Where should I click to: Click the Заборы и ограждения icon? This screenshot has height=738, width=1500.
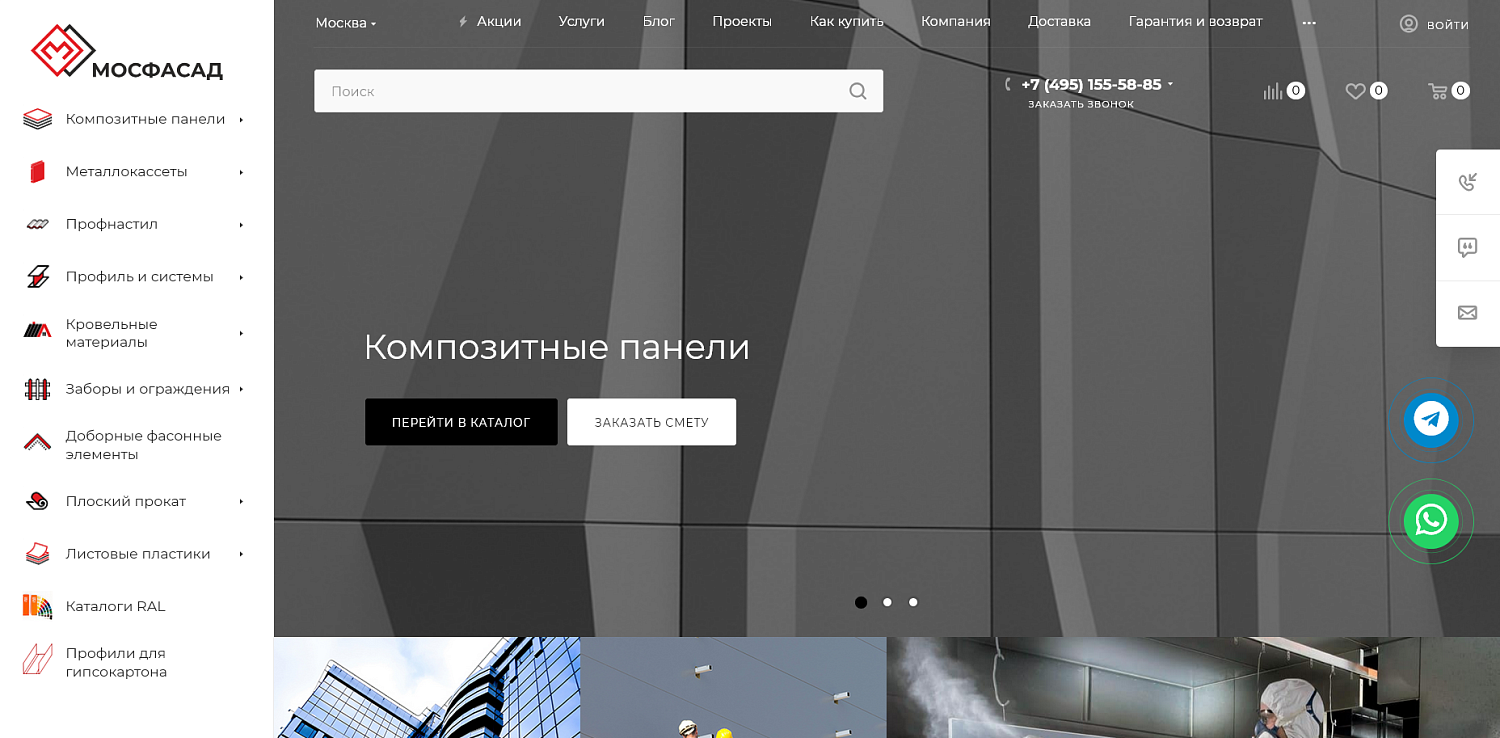coord(37,389)
